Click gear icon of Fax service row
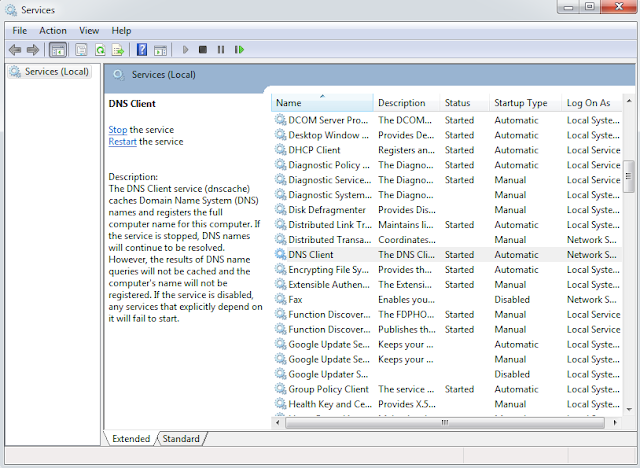640x468 pixels. [x=280, y=299]
